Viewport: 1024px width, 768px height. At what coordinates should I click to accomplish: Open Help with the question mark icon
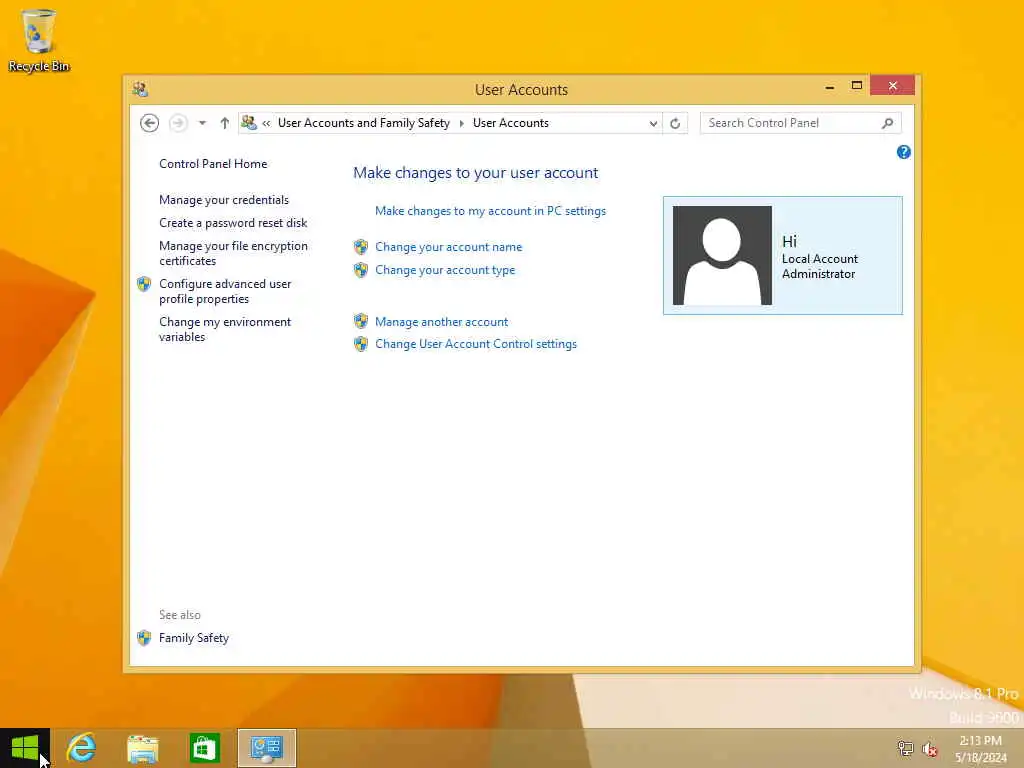[904, 152]
